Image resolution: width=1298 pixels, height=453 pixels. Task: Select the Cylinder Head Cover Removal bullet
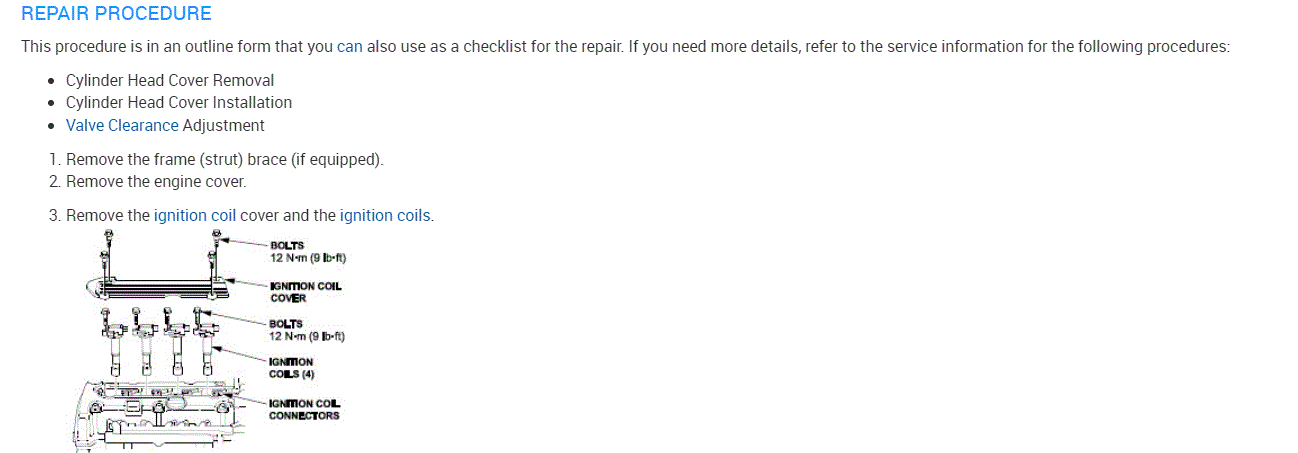[169, 80]
